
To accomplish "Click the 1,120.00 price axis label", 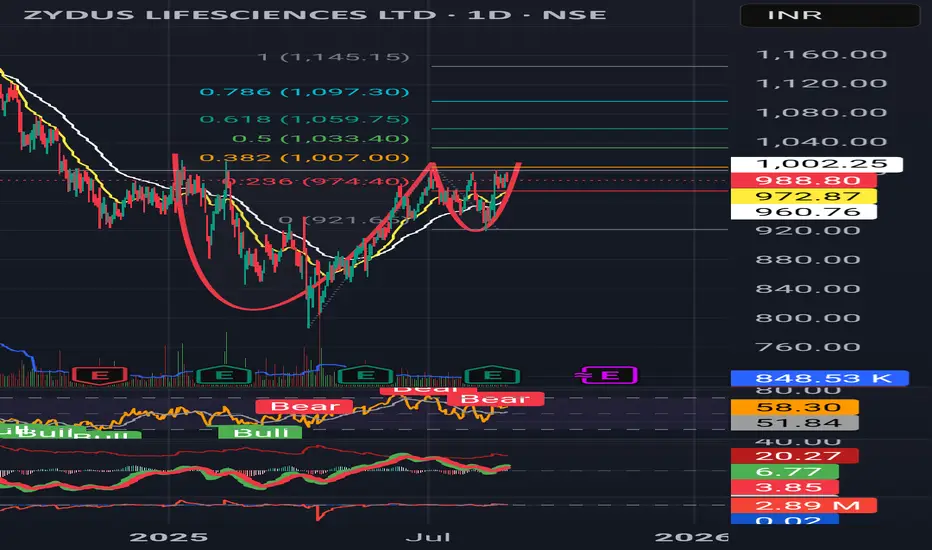I will (x=822, y=83).
